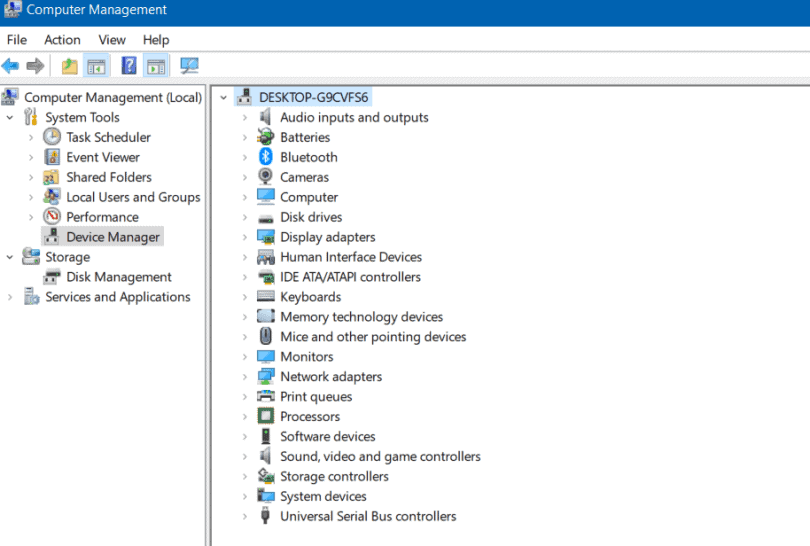
Task: Expand Audio inputs and outputs chevron
Action: (245, 118)
